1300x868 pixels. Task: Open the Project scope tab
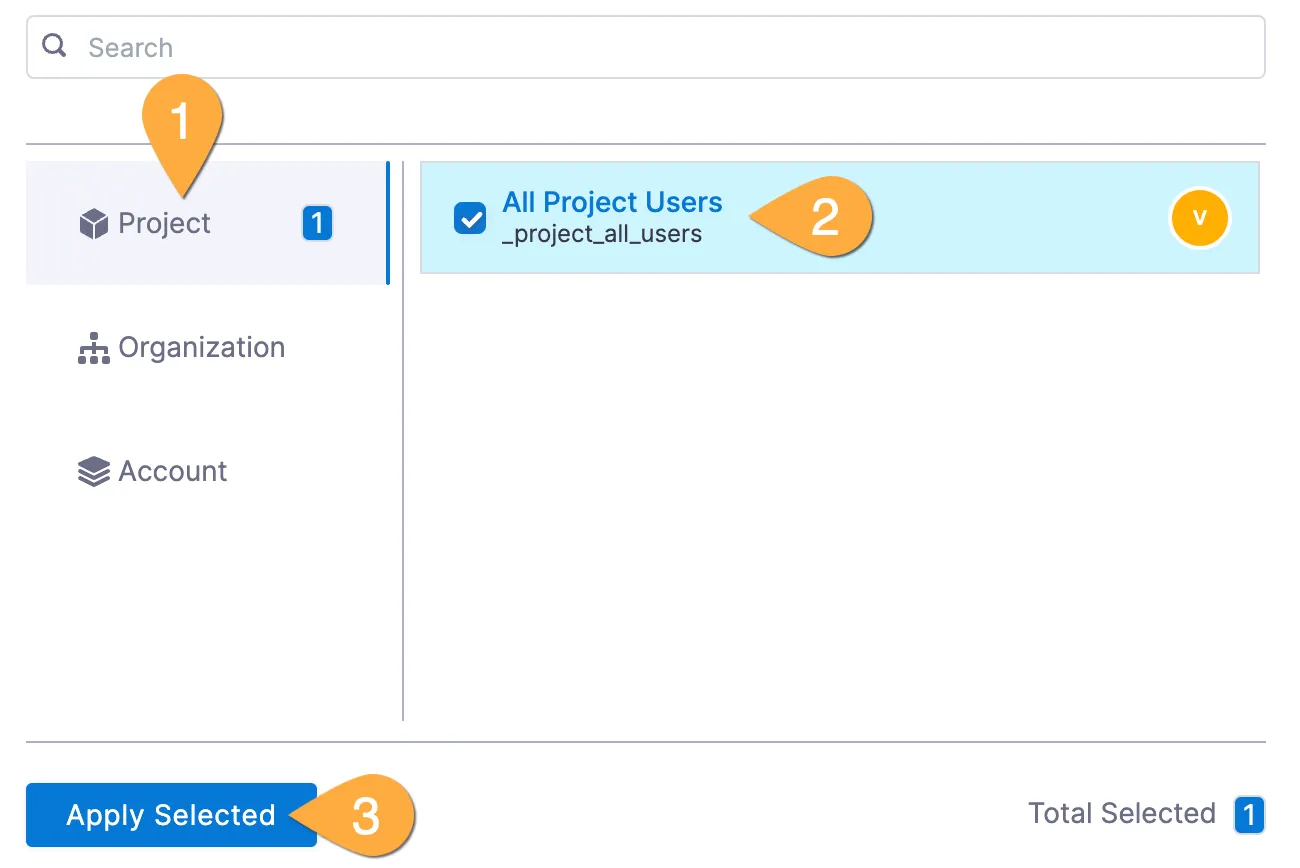[165, 223]
